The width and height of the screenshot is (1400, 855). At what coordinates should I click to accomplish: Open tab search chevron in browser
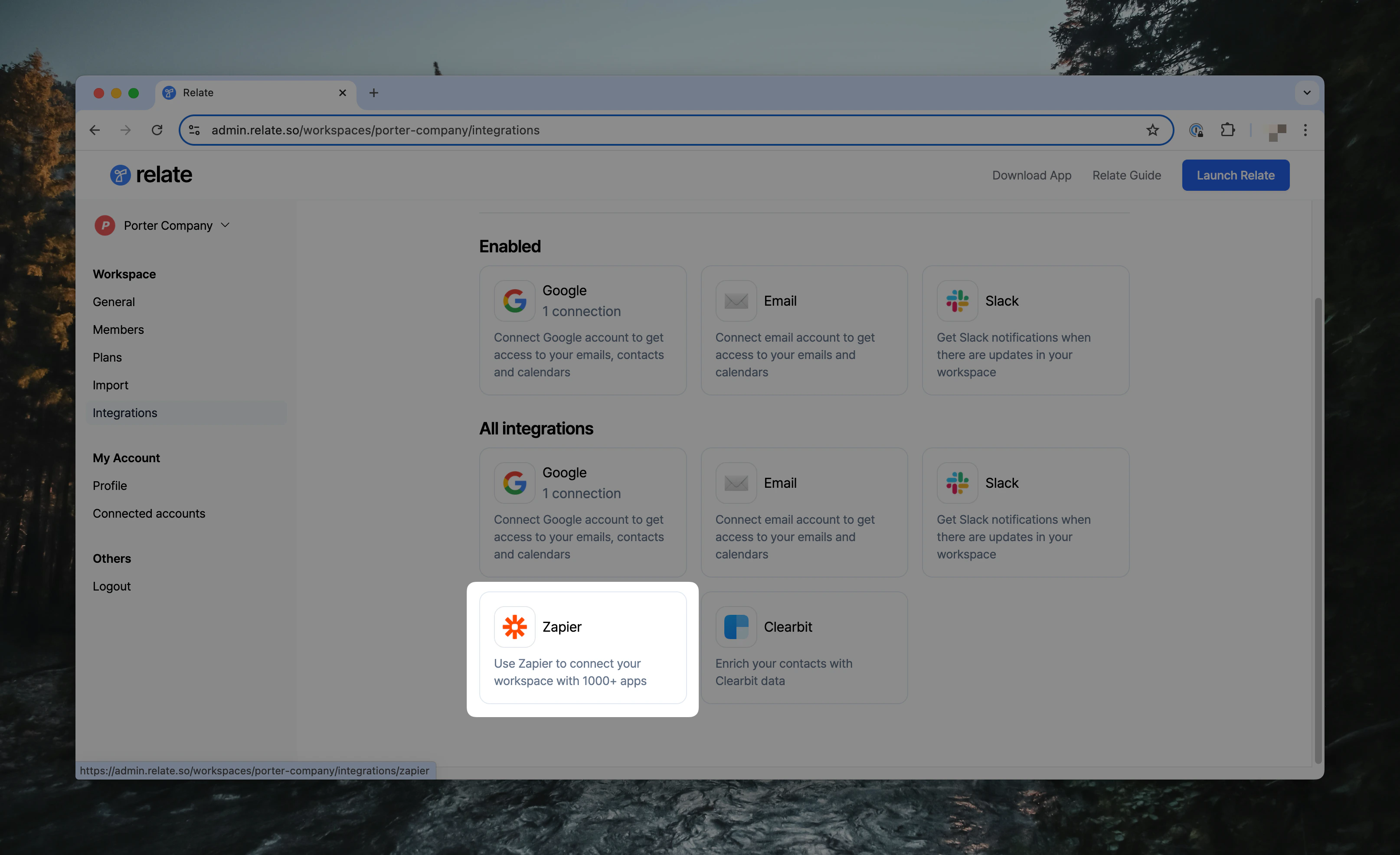point(1306,93)
